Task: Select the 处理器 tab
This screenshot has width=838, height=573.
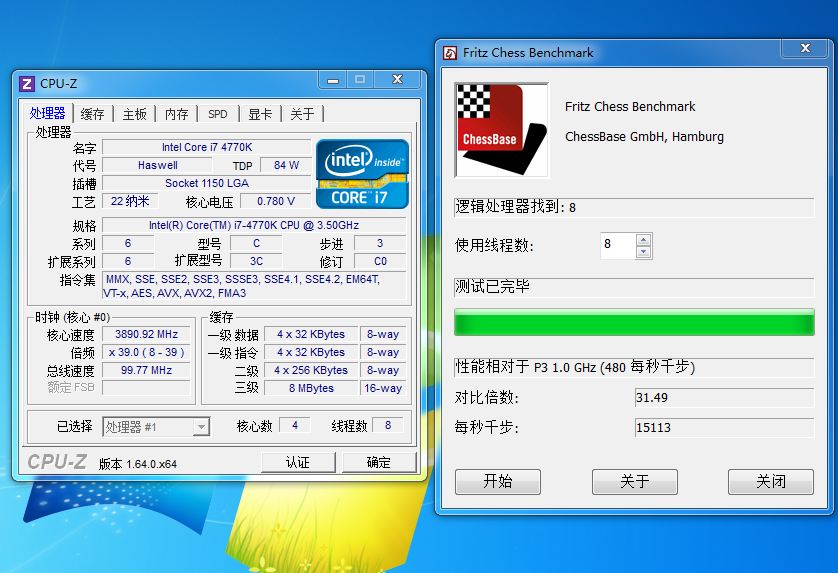Action: (48, 113)
